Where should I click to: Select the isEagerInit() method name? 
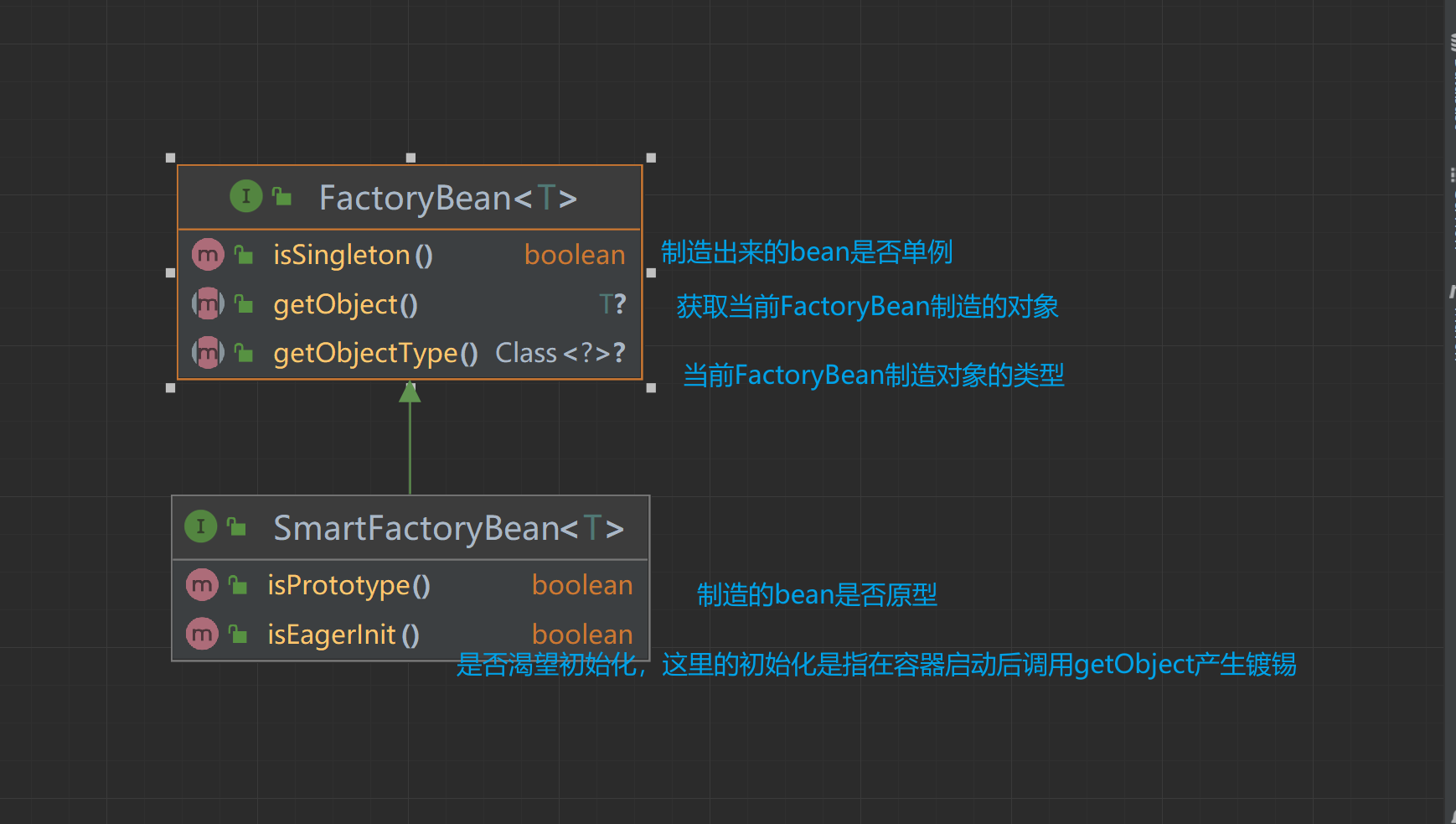tap(343, 635)
